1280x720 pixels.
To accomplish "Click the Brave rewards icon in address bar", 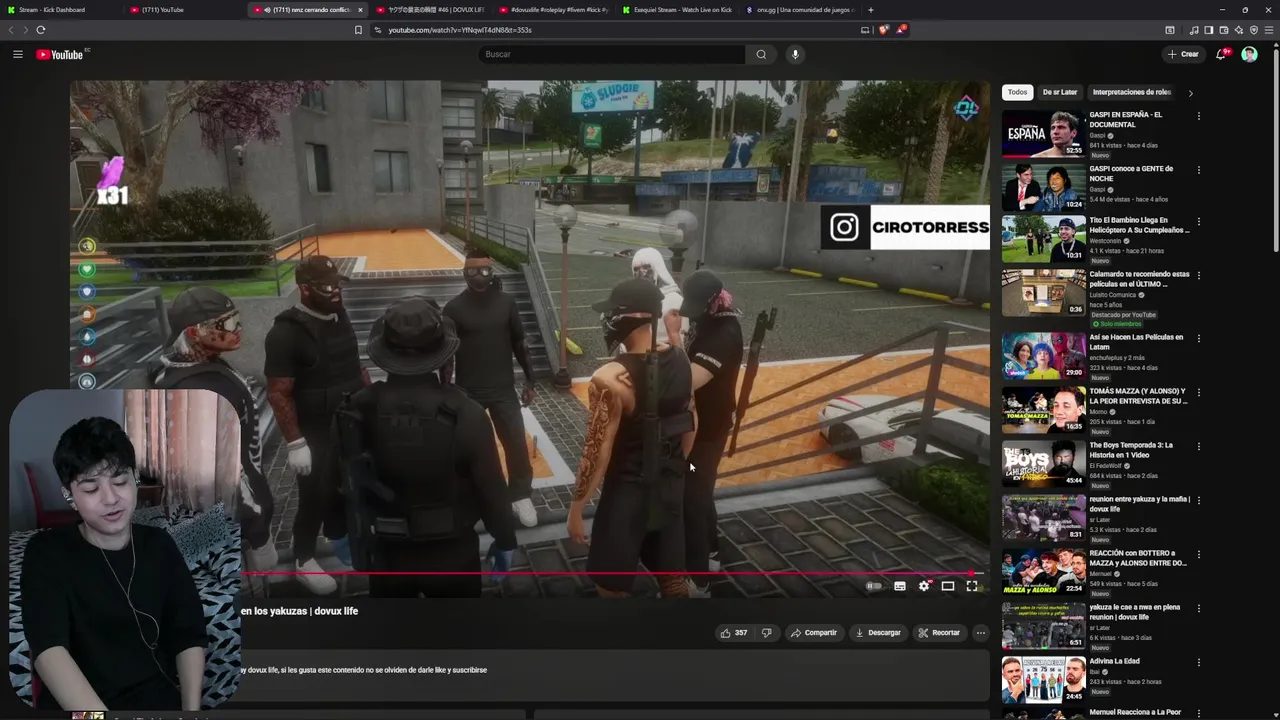I will pos(900,30).
